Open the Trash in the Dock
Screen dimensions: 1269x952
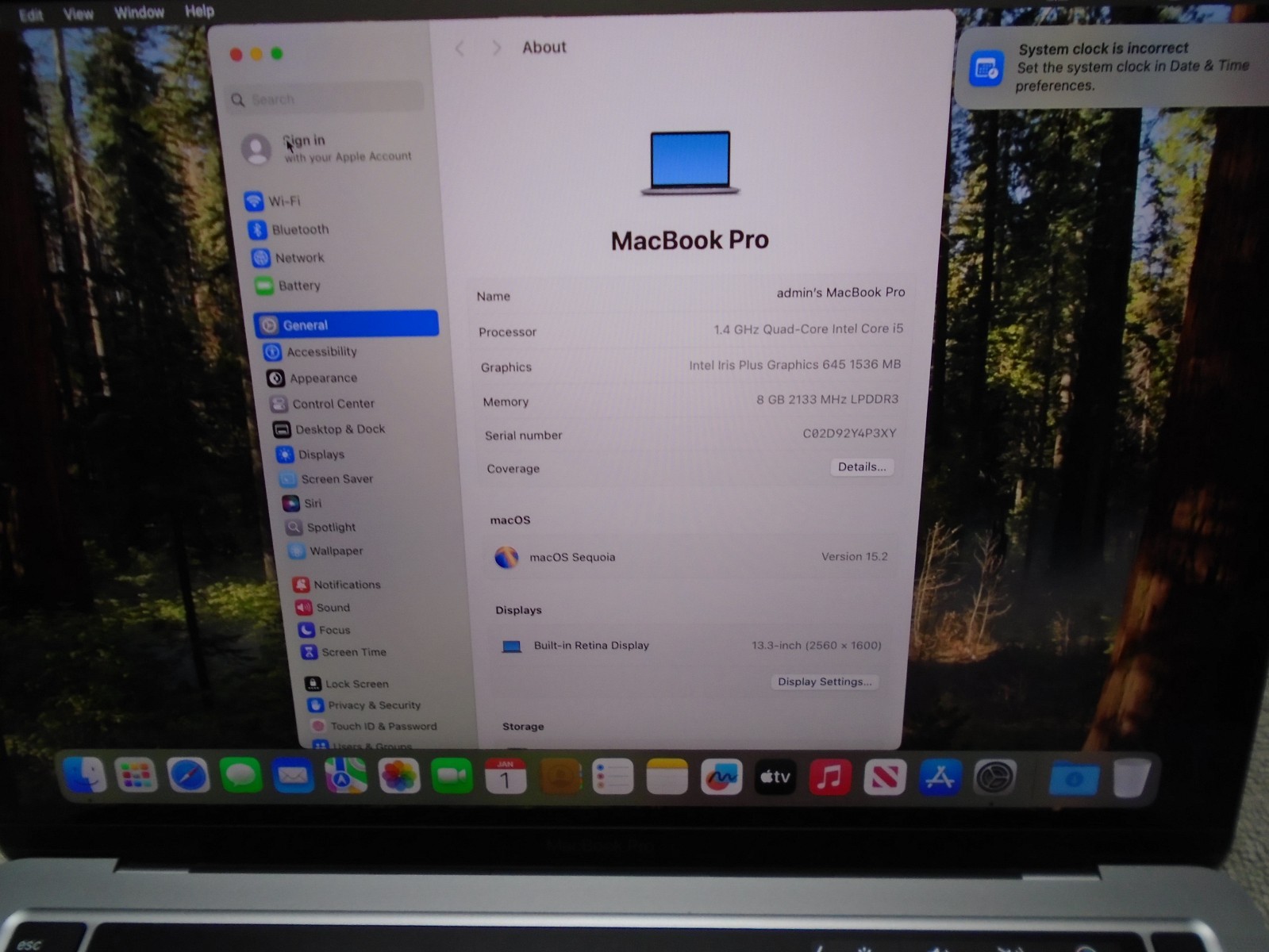click(1132, 778)
